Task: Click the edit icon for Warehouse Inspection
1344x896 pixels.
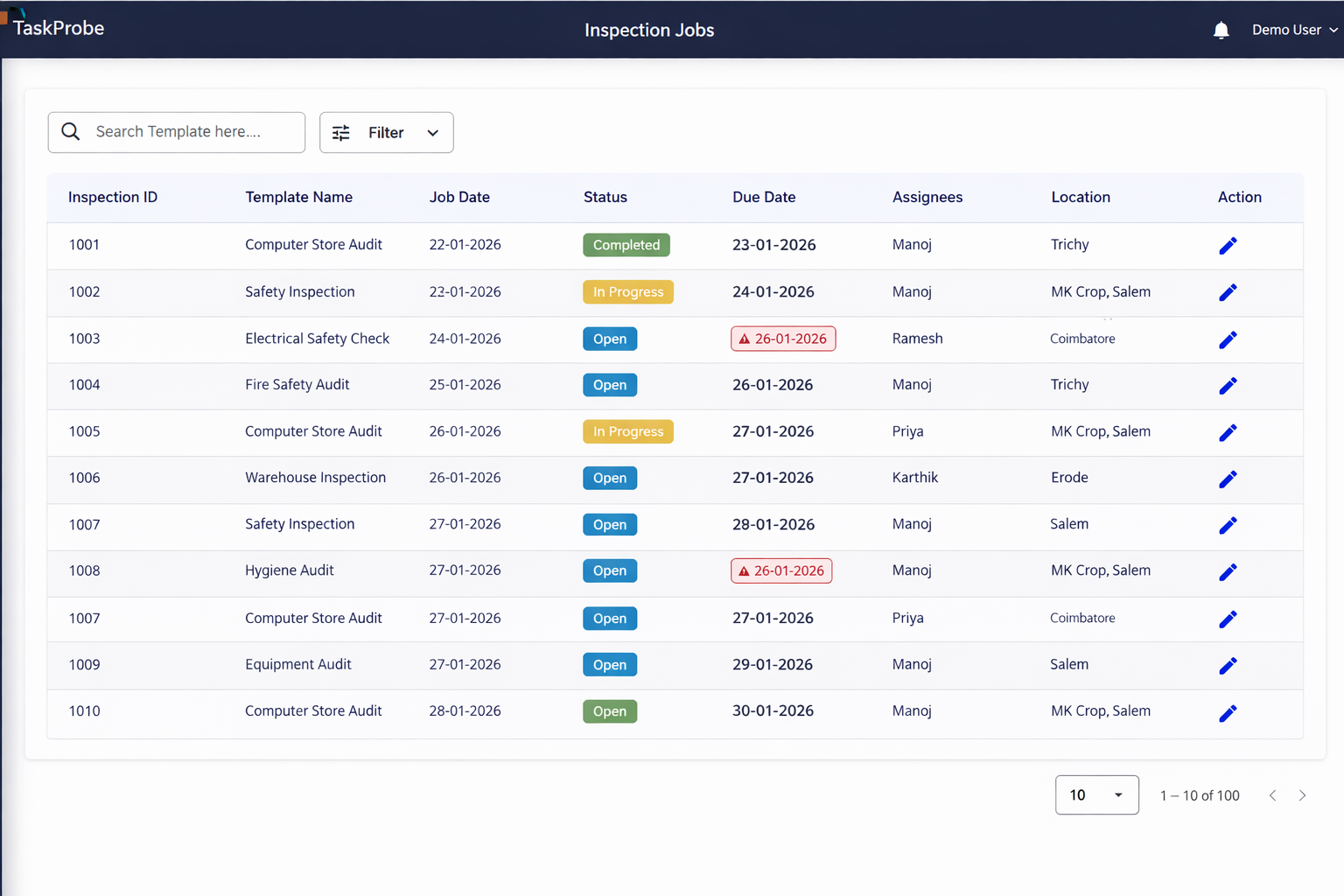Action: tap(1228, 479)
